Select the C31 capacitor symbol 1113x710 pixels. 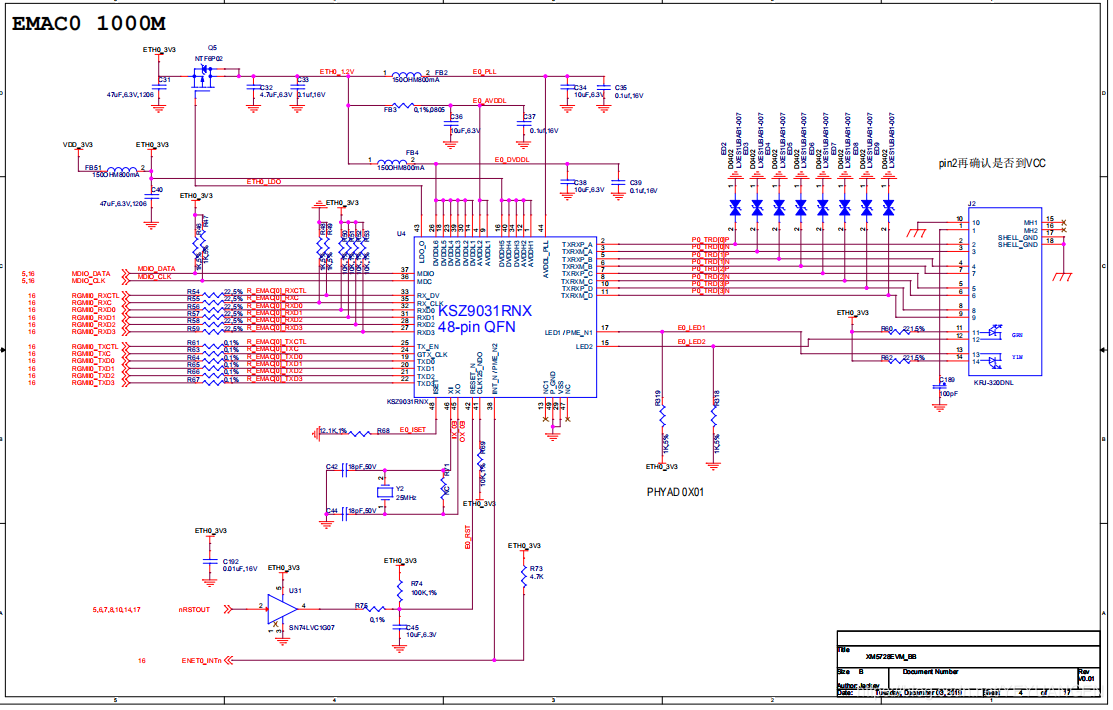click(161, 86)
